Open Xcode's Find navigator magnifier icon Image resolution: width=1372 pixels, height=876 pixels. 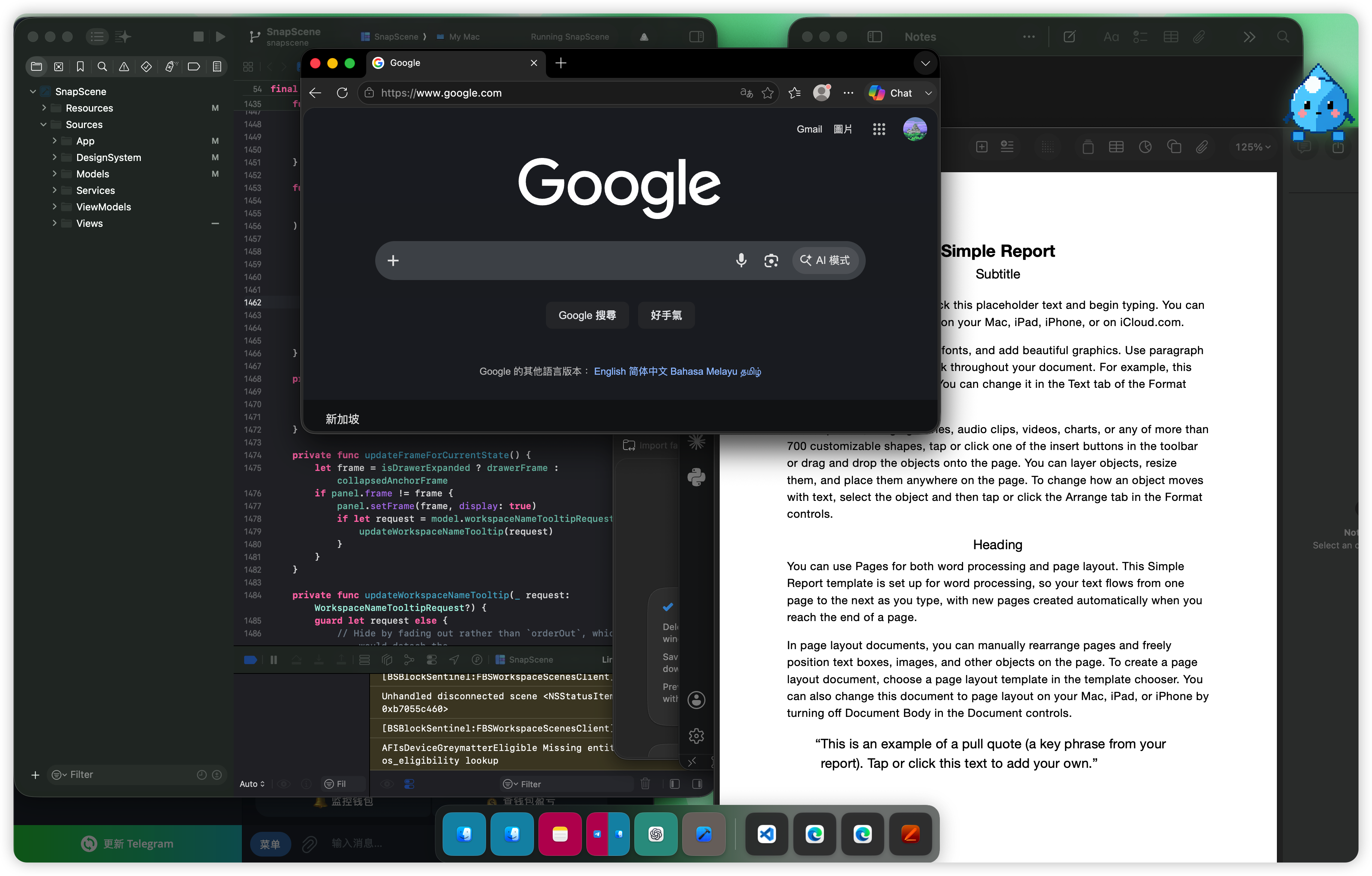tap(102, 67)
